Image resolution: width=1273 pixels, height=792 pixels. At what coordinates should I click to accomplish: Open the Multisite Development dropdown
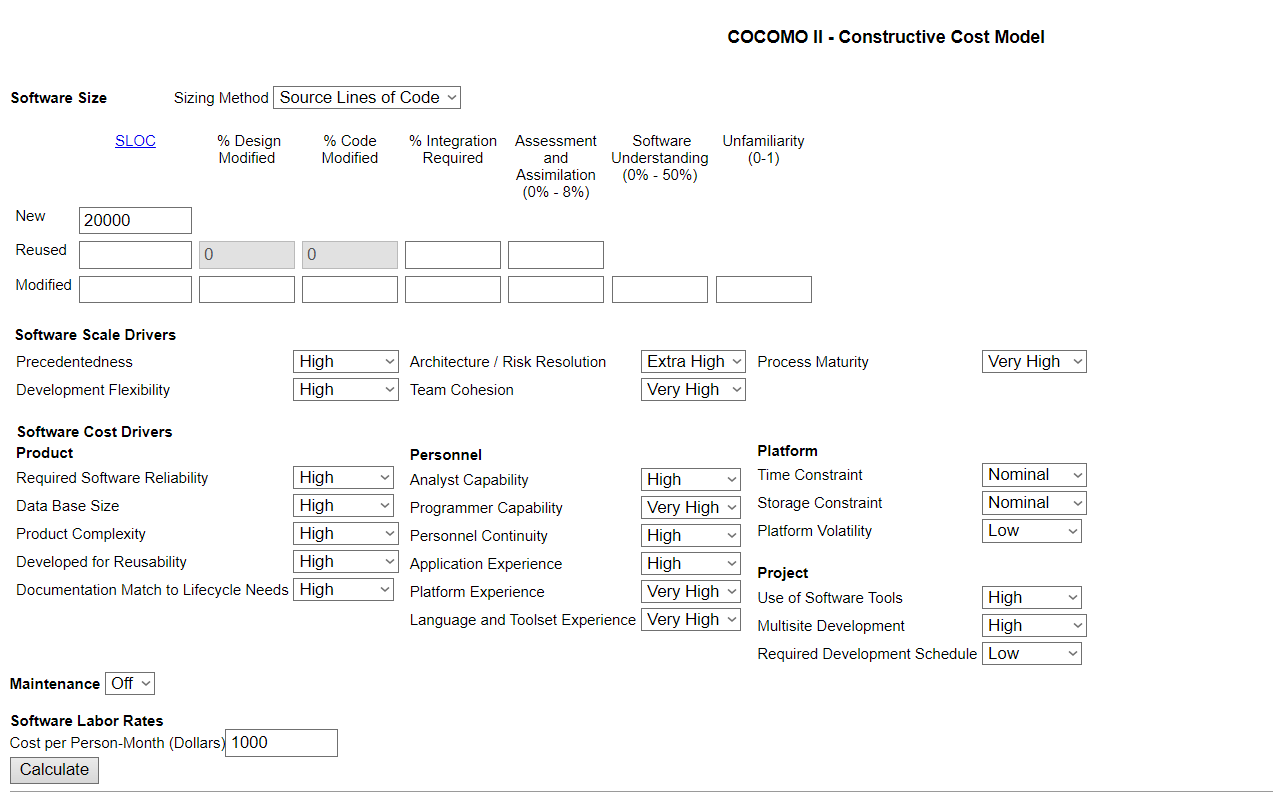coord(1034,626)
